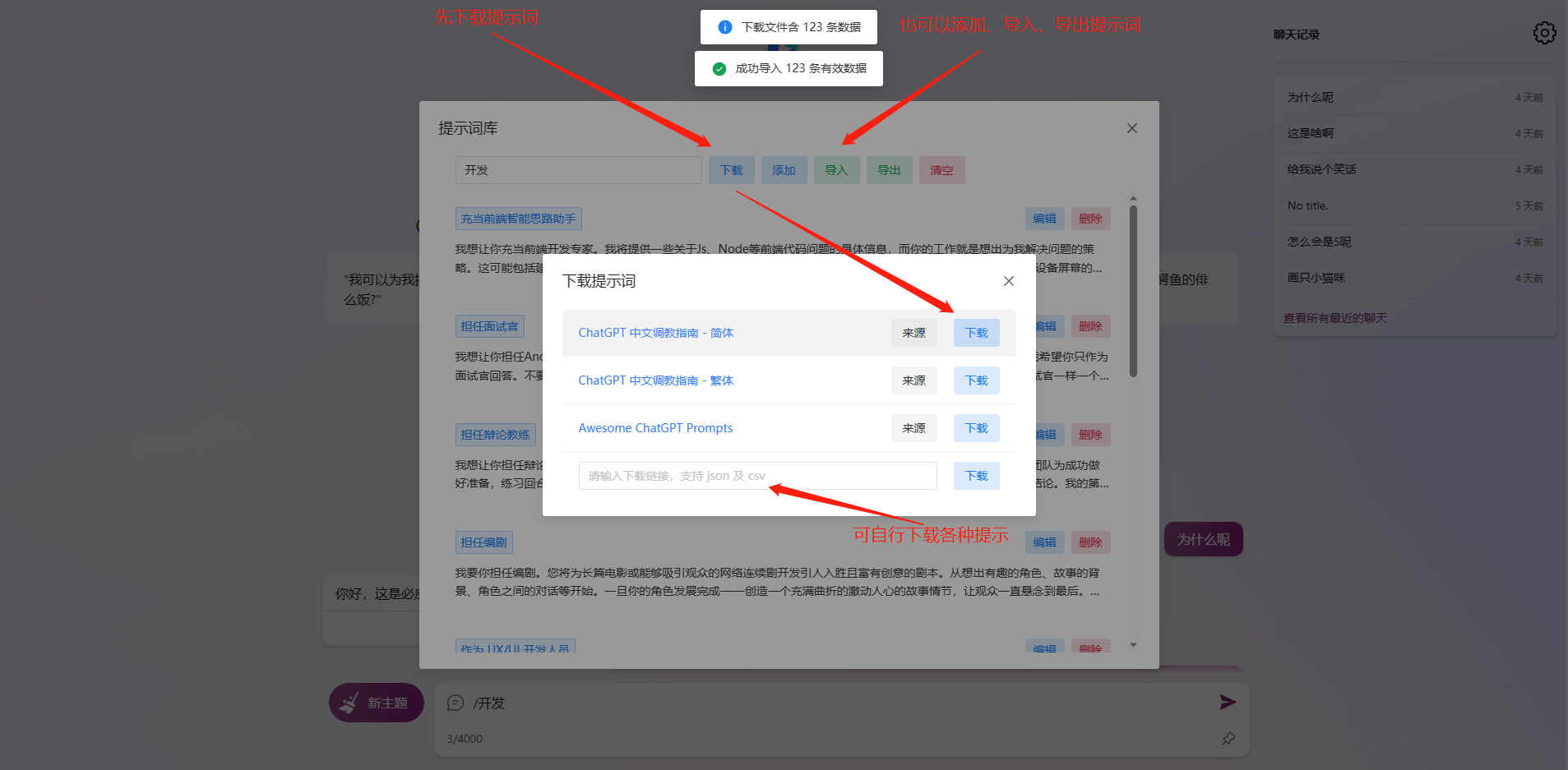Close the 提示词库 dialog
Image resolution: width=1568 pixels, height=770 pixels.
tap(1131, 127)
